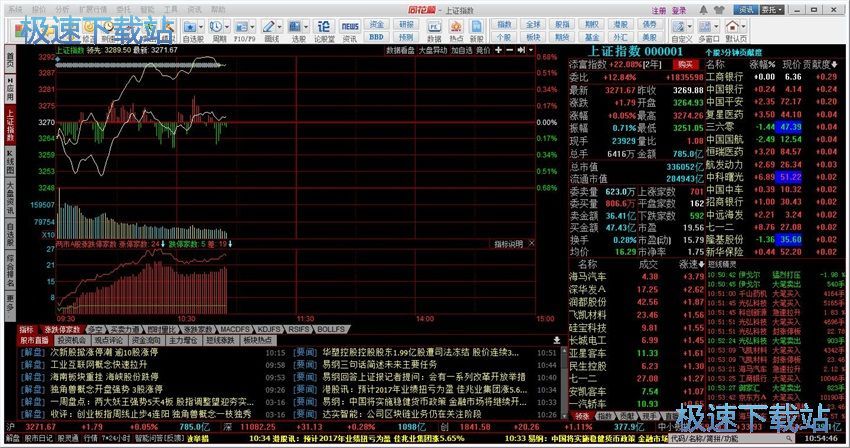Click the BBD toolbar button
The image size is (850, 448).
point(377,37)
